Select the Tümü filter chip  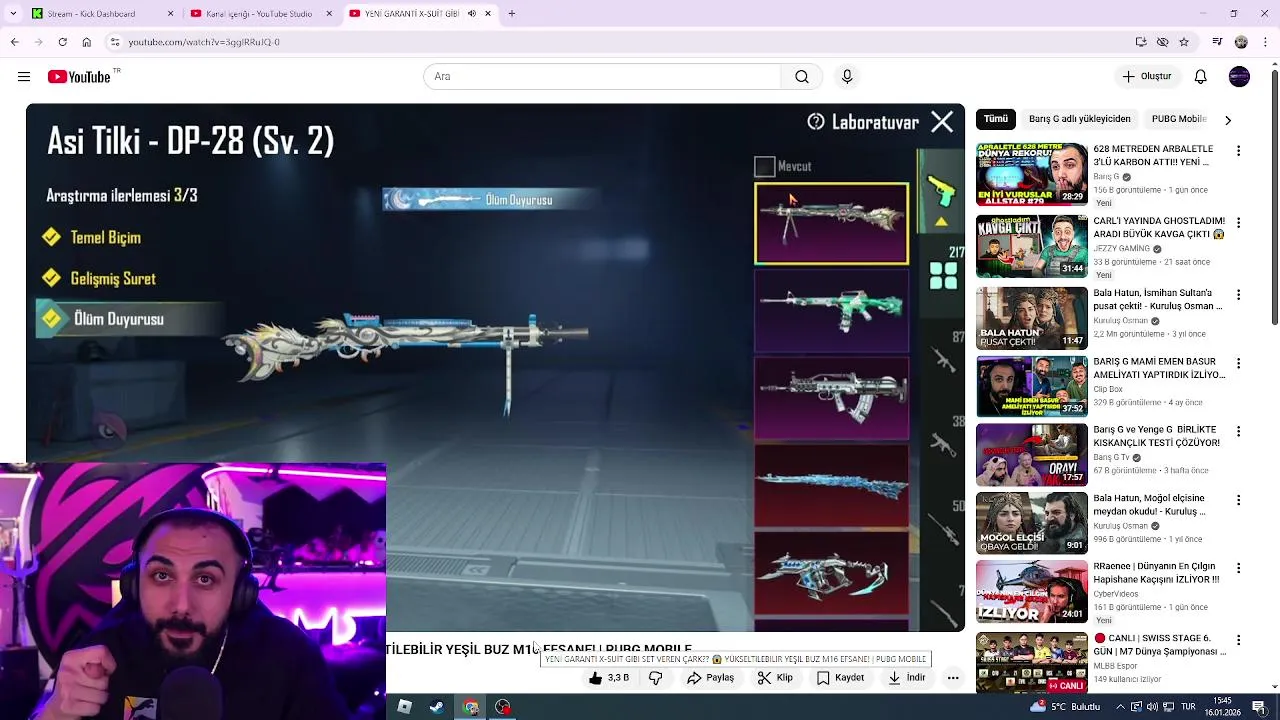[996, 119]
